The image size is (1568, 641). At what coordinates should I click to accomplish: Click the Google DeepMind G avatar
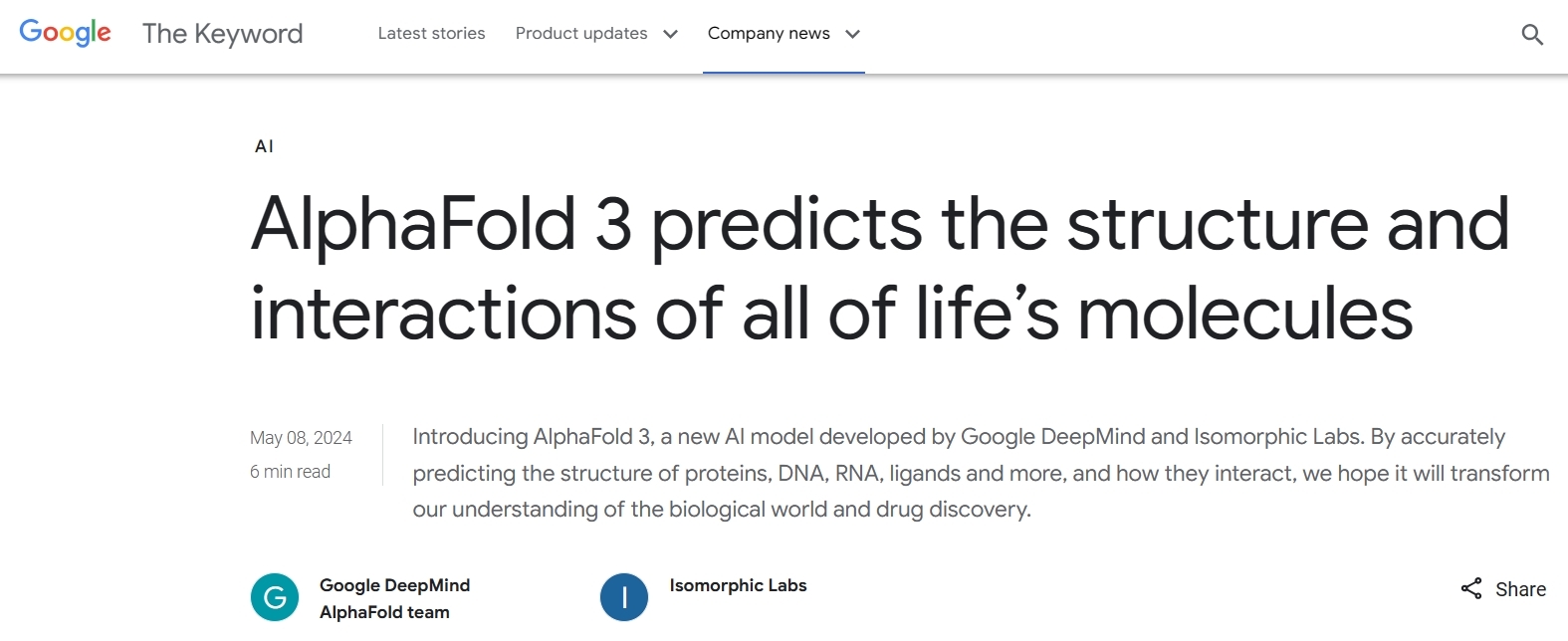coord(275,597)
